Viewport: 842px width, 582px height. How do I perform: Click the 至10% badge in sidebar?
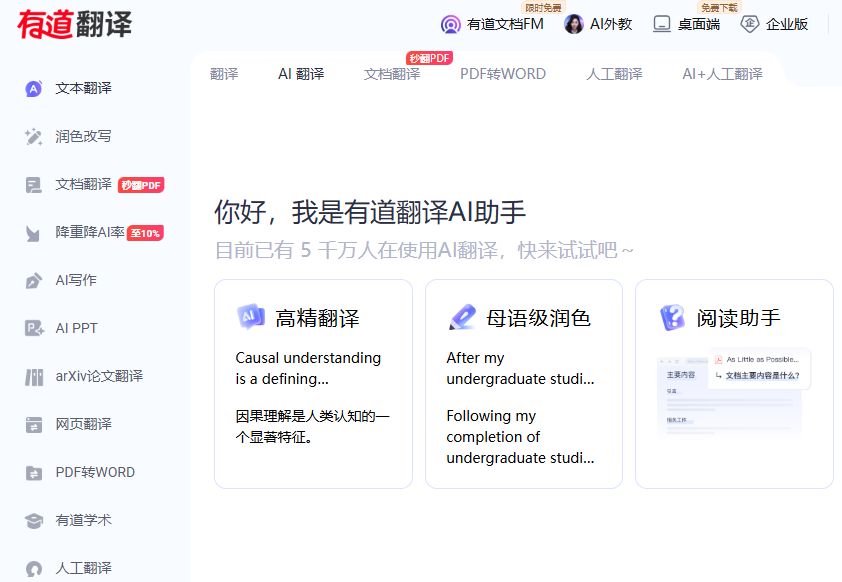[x=145, y=233]
